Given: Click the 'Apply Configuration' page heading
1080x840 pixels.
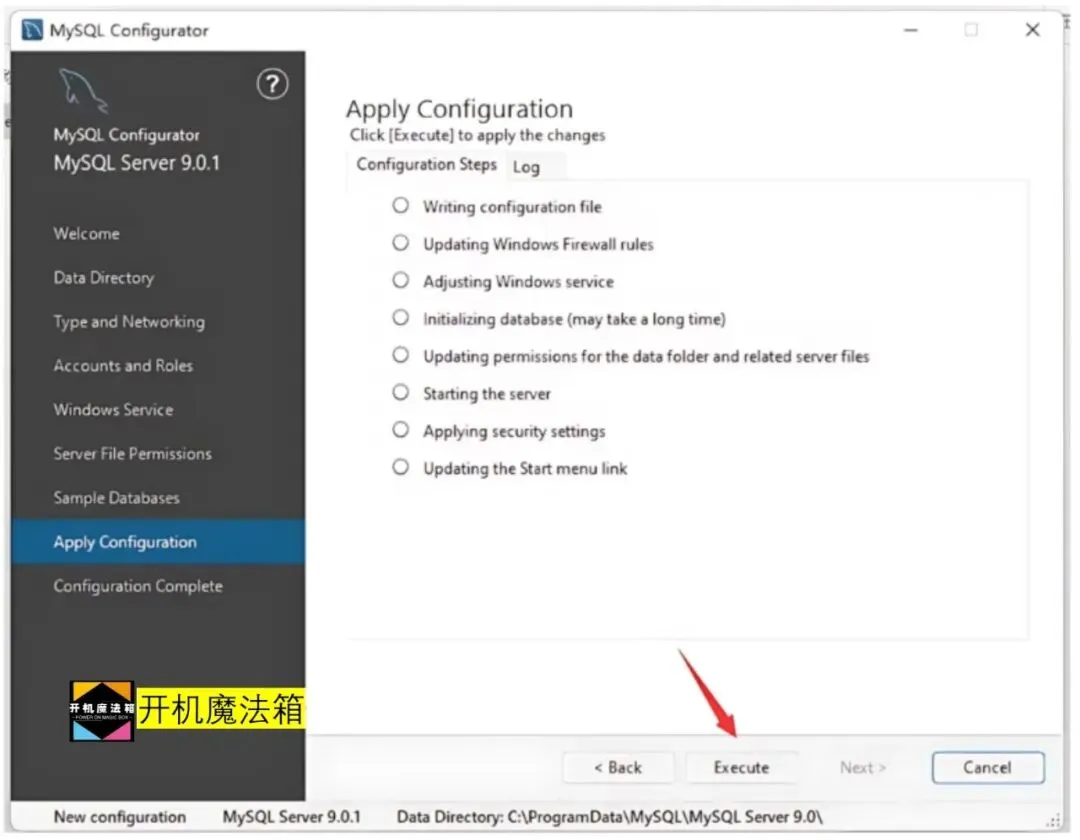Looking at the screenshot, I should click(459, 109).
